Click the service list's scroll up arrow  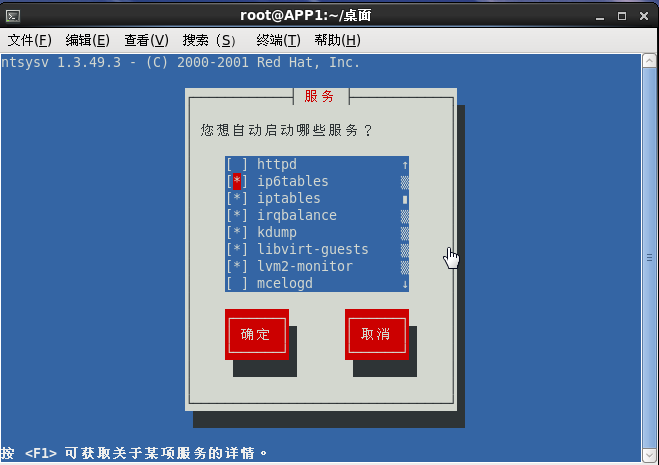(x=405, y=165)
